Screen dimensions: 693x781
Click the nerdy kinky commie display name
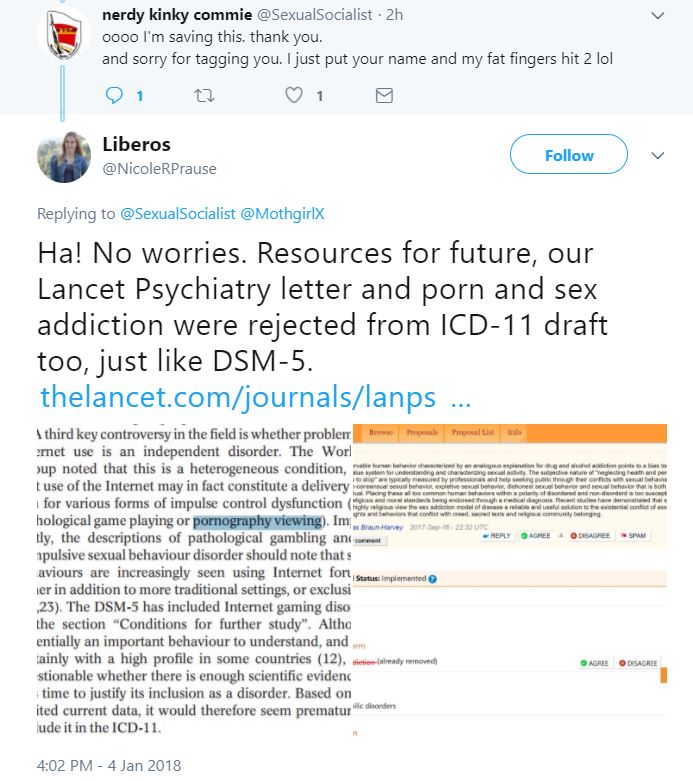pyautogui.click(x=177, y=15)
